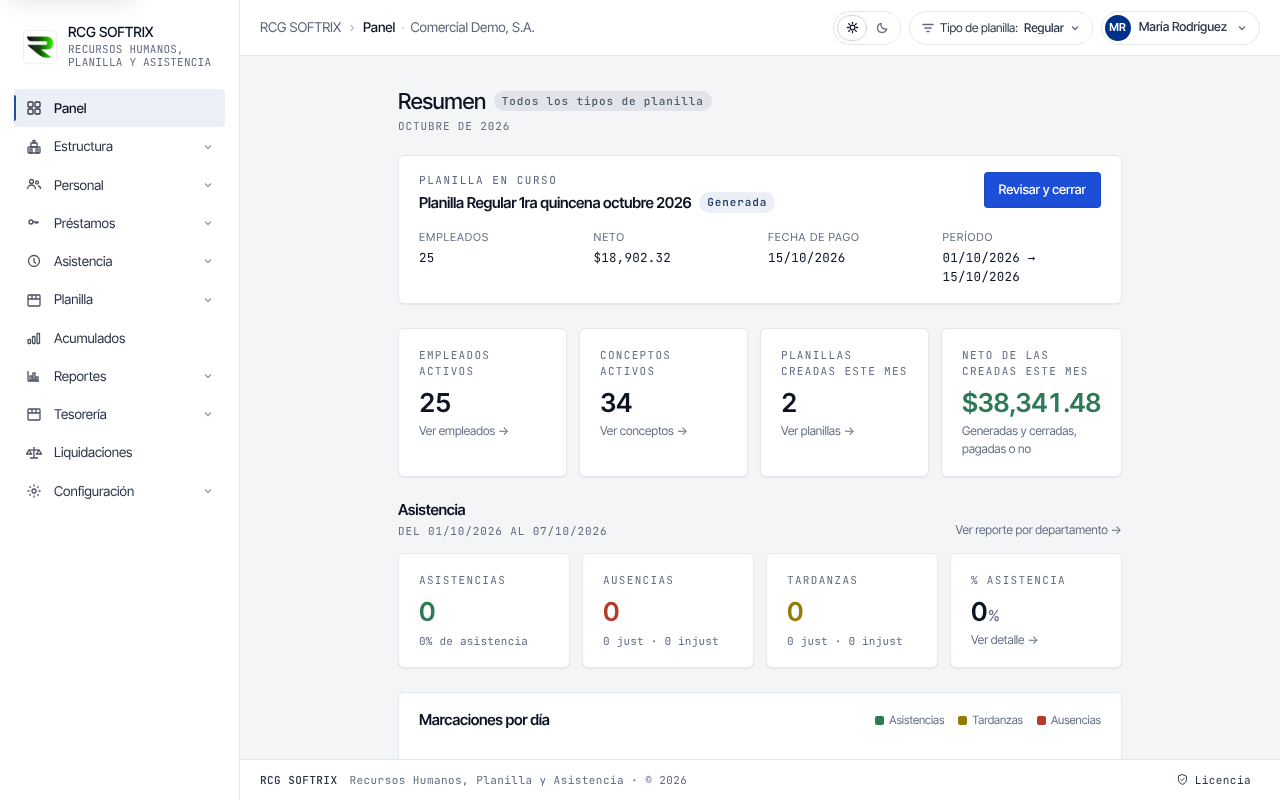
Task: Follow the Ver planillas link
Action: click(818, 431)
